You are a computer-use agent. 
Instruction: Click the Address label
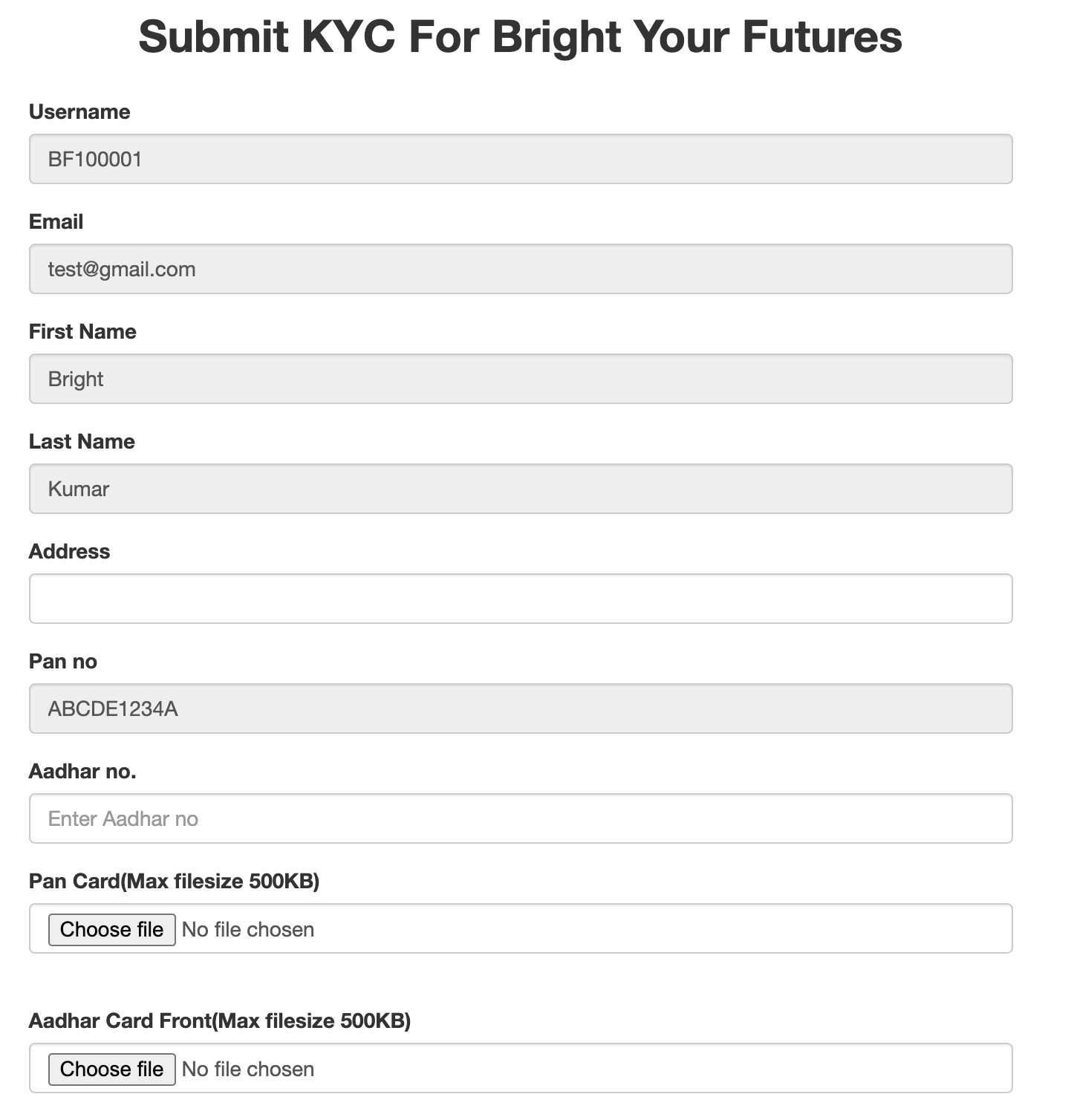point(69,552)
